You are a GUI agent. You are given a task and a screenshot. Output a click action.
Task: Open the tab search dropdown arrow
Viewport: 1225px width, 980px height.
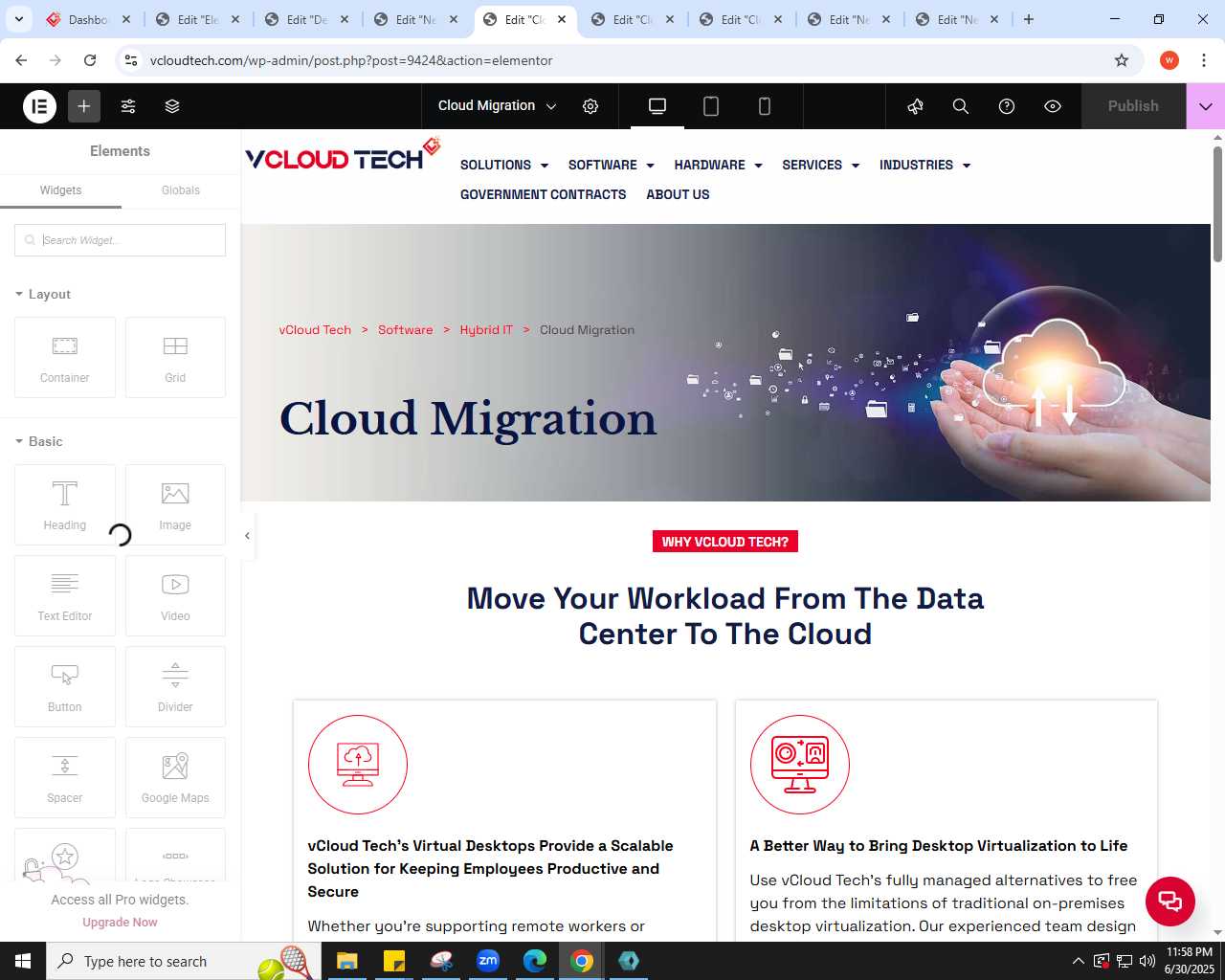(18, 19)
